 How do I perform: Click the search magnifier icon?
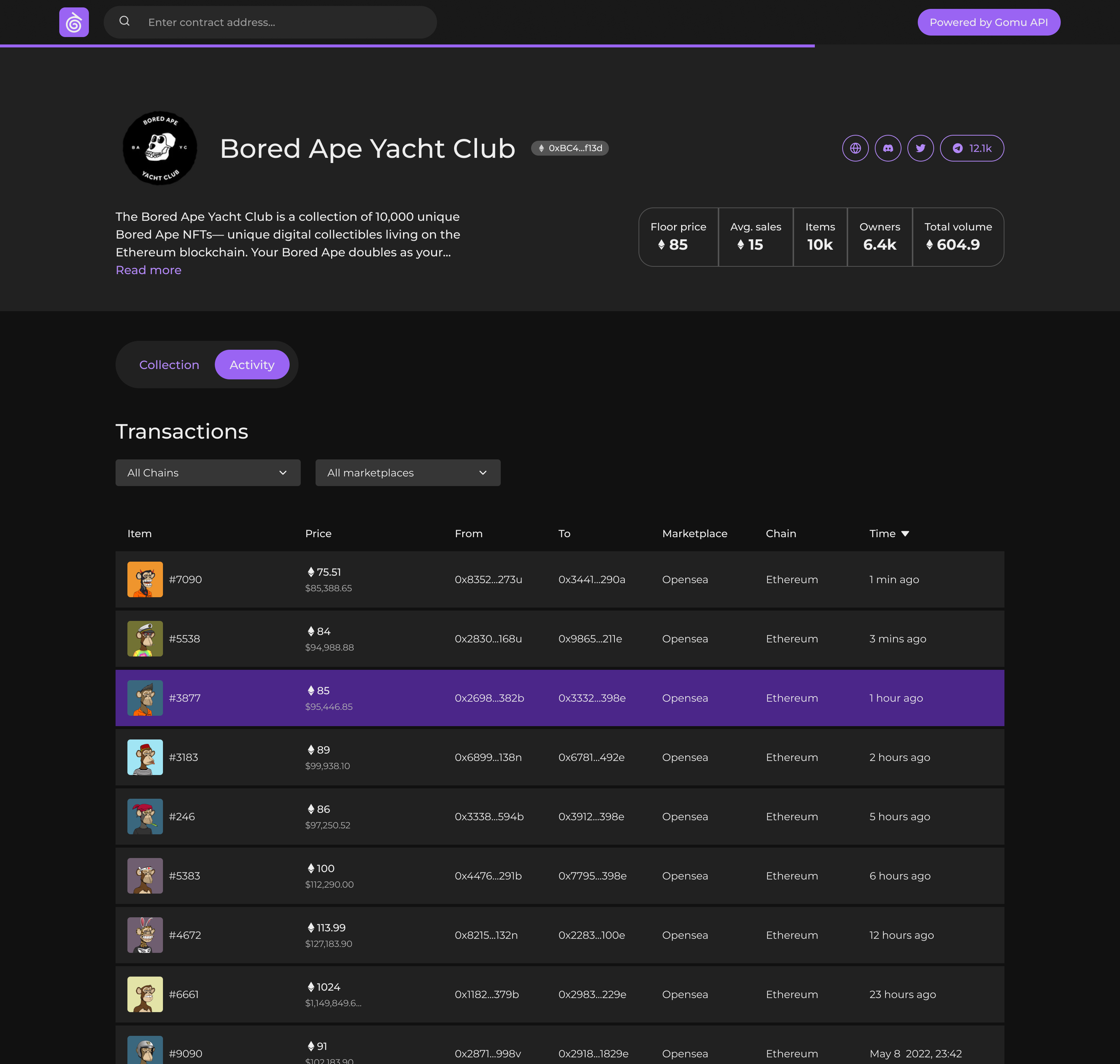coord(124,21)
